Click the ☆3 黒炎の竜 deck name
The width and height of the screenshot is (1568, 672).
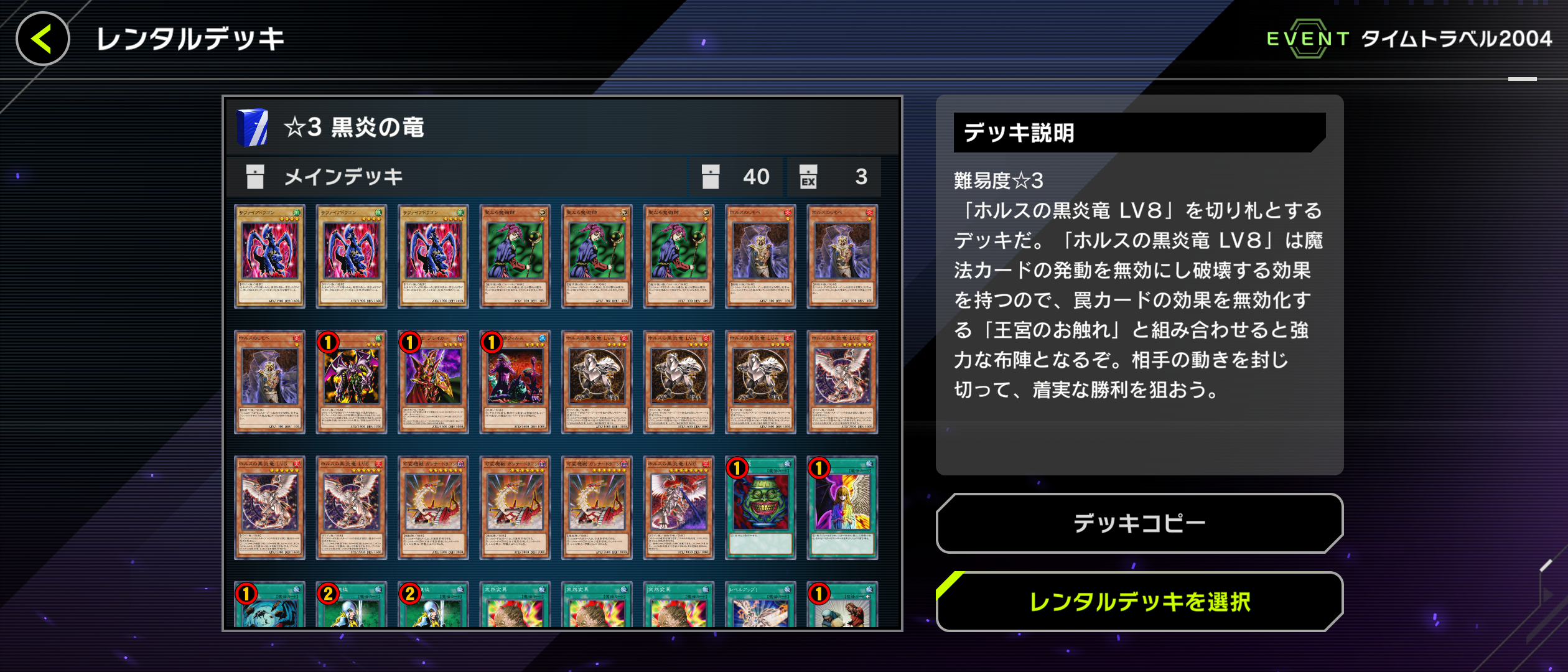coord(353,128)
